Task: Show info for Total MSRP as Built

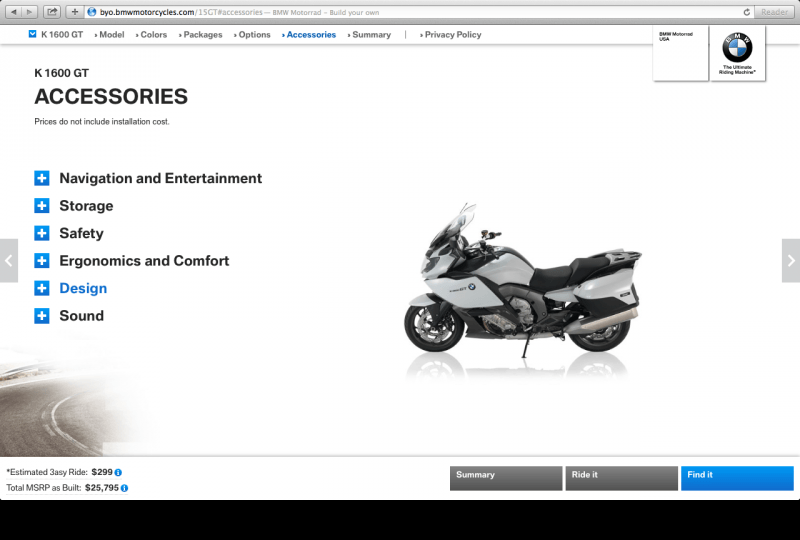Action: point(124,488)
